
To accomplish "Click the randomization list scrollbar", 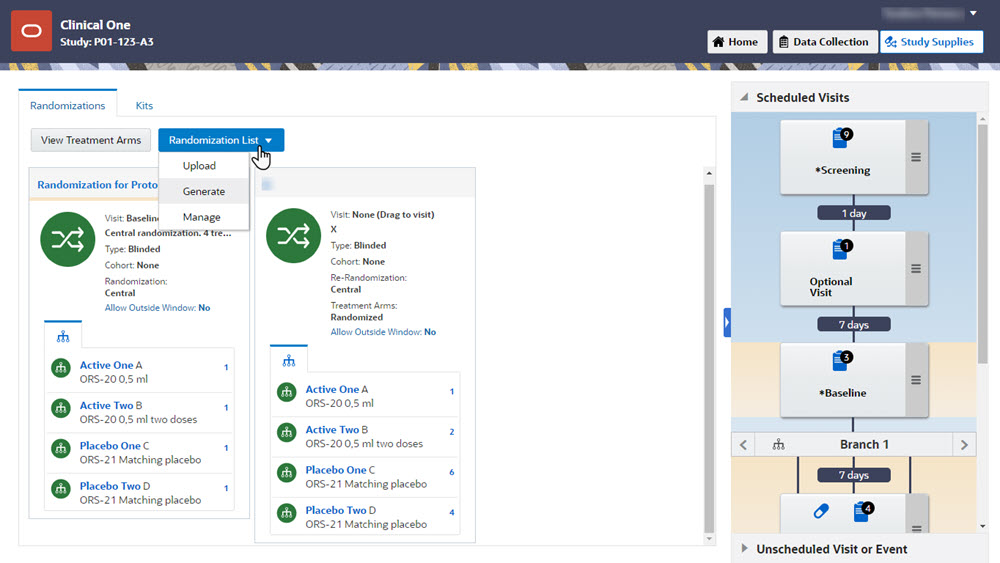I will (x=709, y=357).
